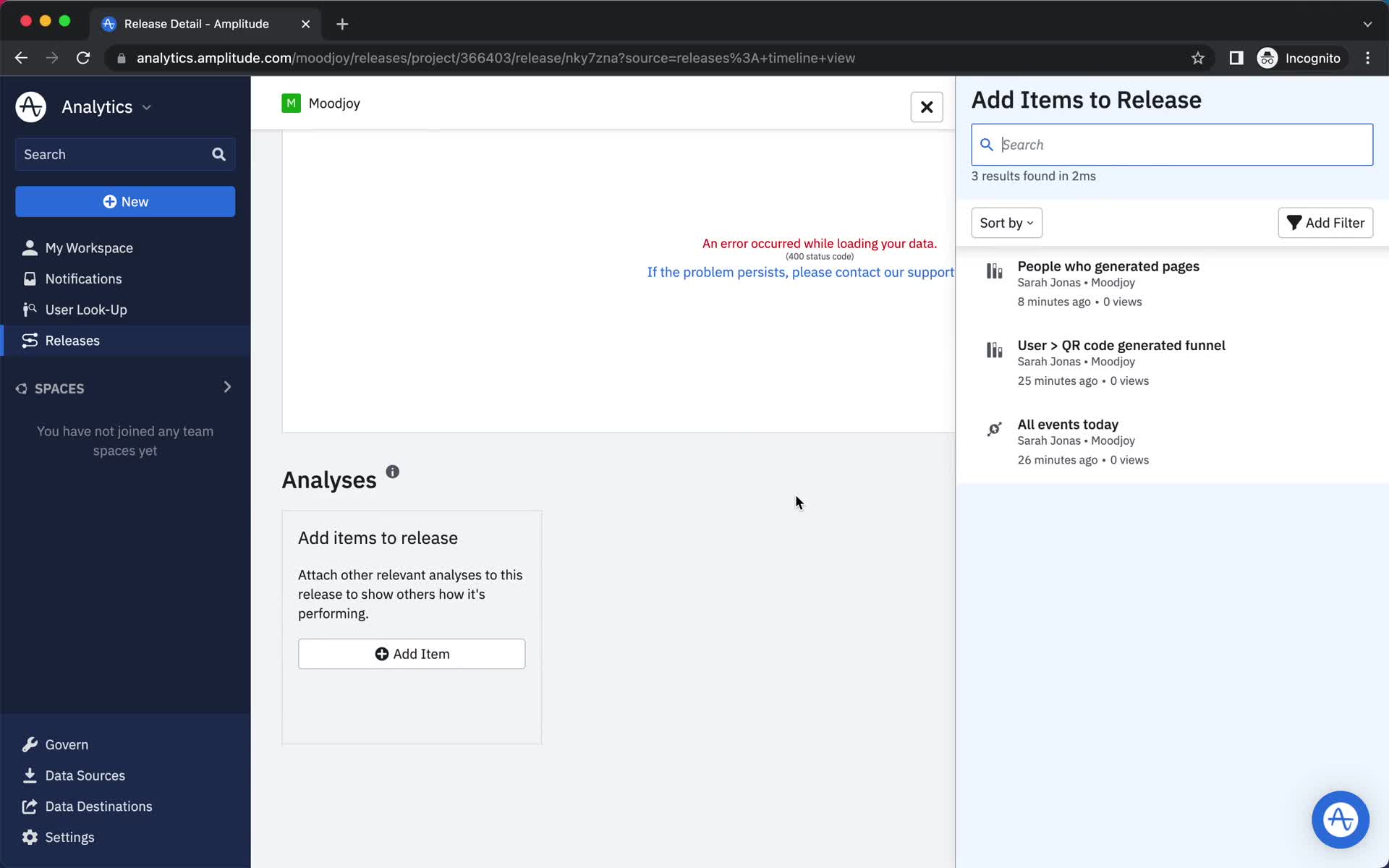Select Settings in the sidebar

(x=70, y=837)
